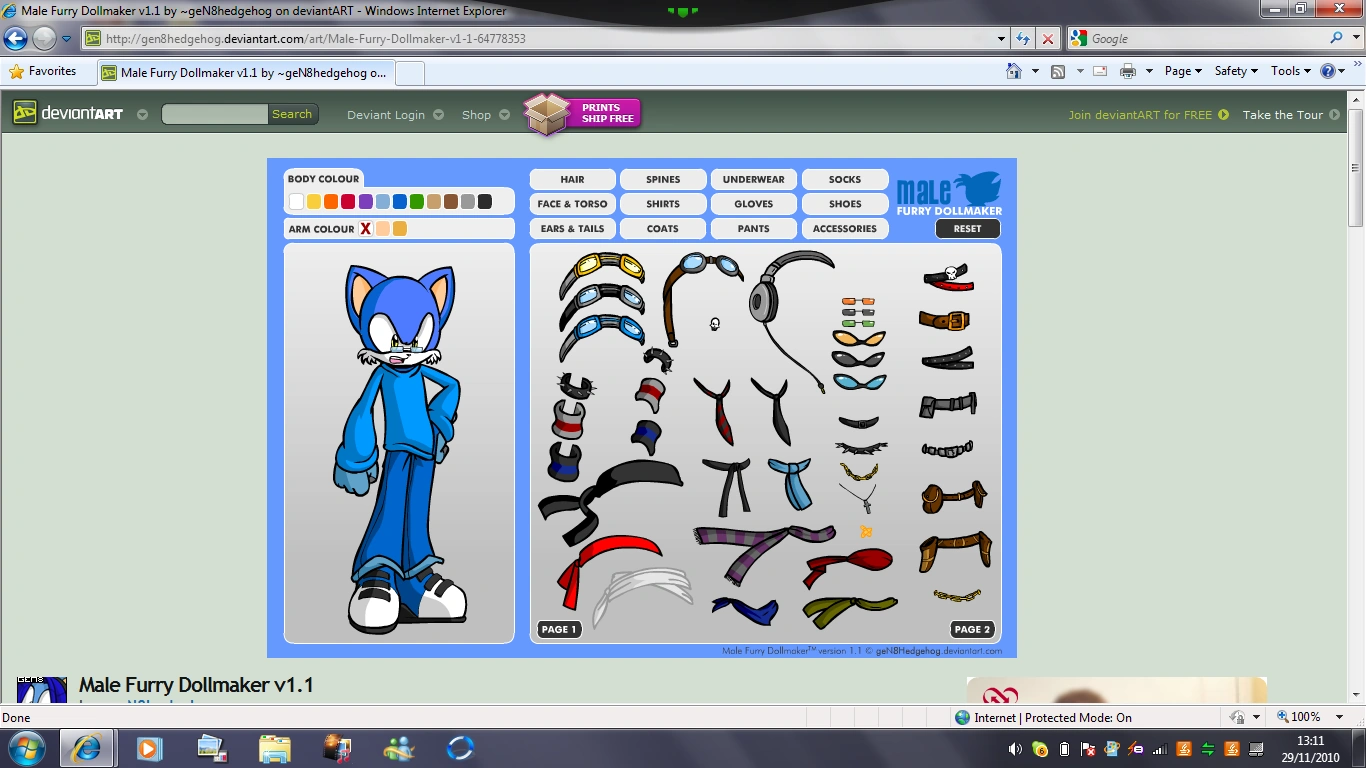Screen dimensions: 1366x768
Task: Switch to EARS & TAILS category
Action: coord(572,229)
